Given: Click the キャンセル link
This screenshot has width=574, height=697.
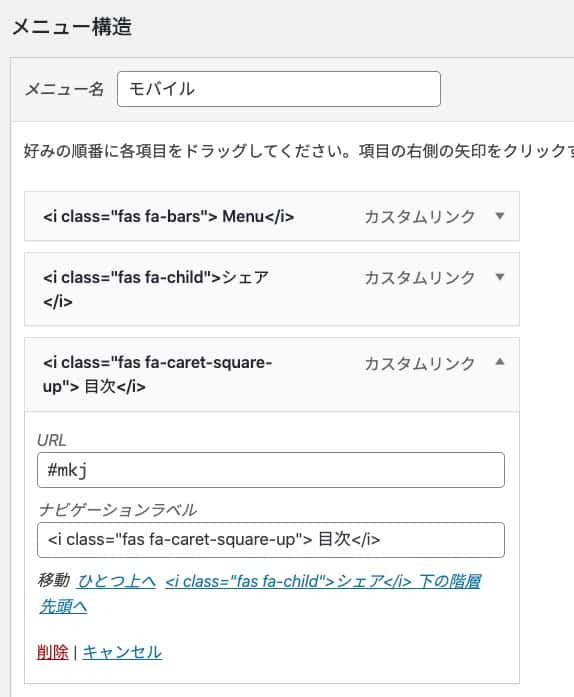Looking at the screenshot, I should pyautogui.click(x=122, y=652).
